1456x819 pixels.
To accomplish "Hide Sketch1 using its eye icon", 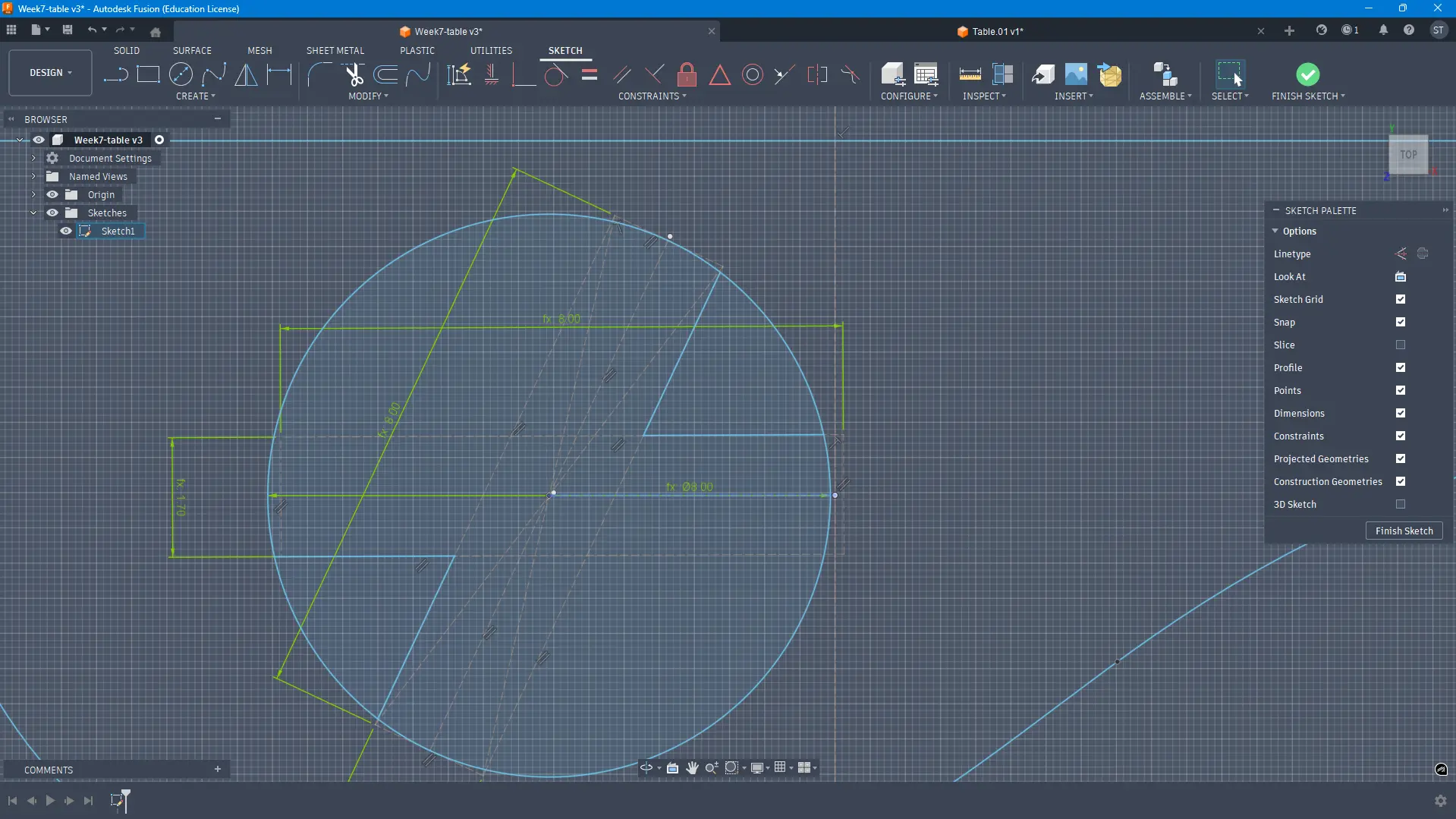I will (x=66, y=231).
